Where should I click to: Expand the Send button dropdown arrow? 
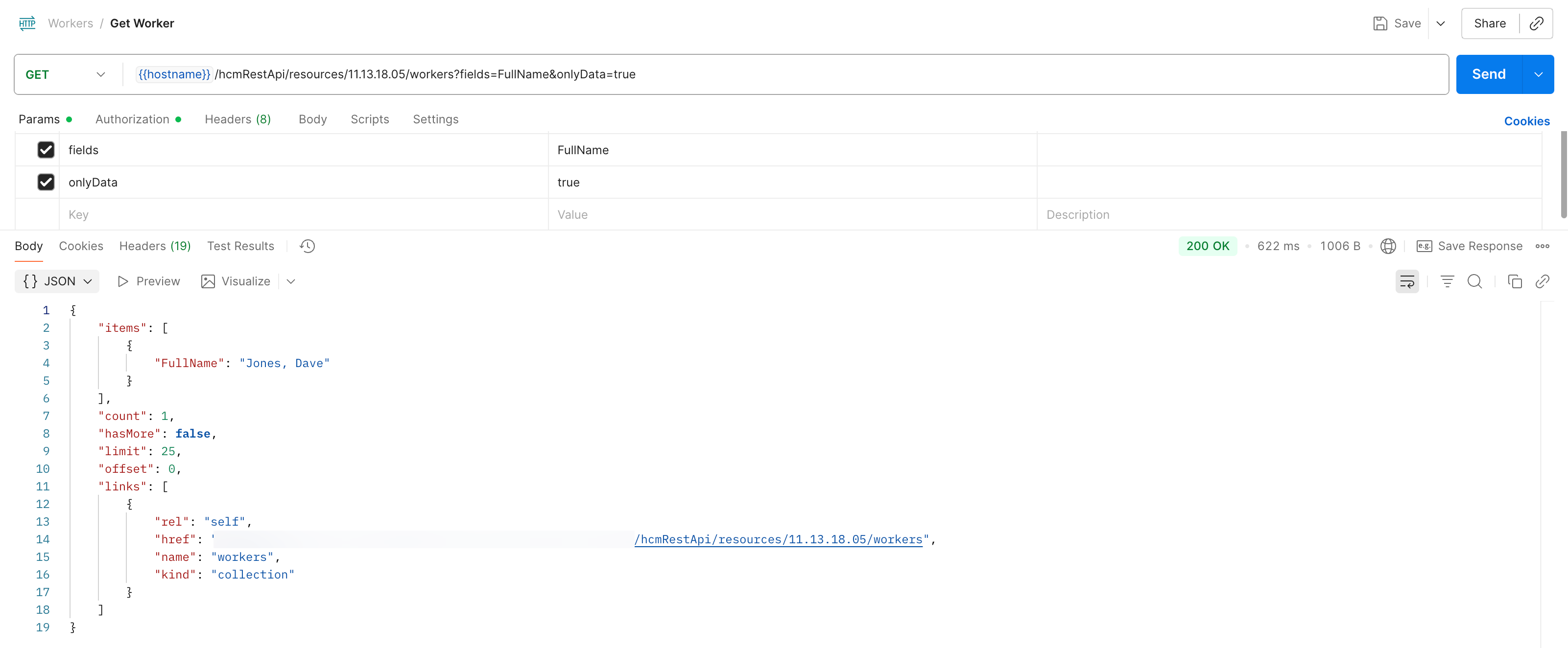pos(1538,74)
